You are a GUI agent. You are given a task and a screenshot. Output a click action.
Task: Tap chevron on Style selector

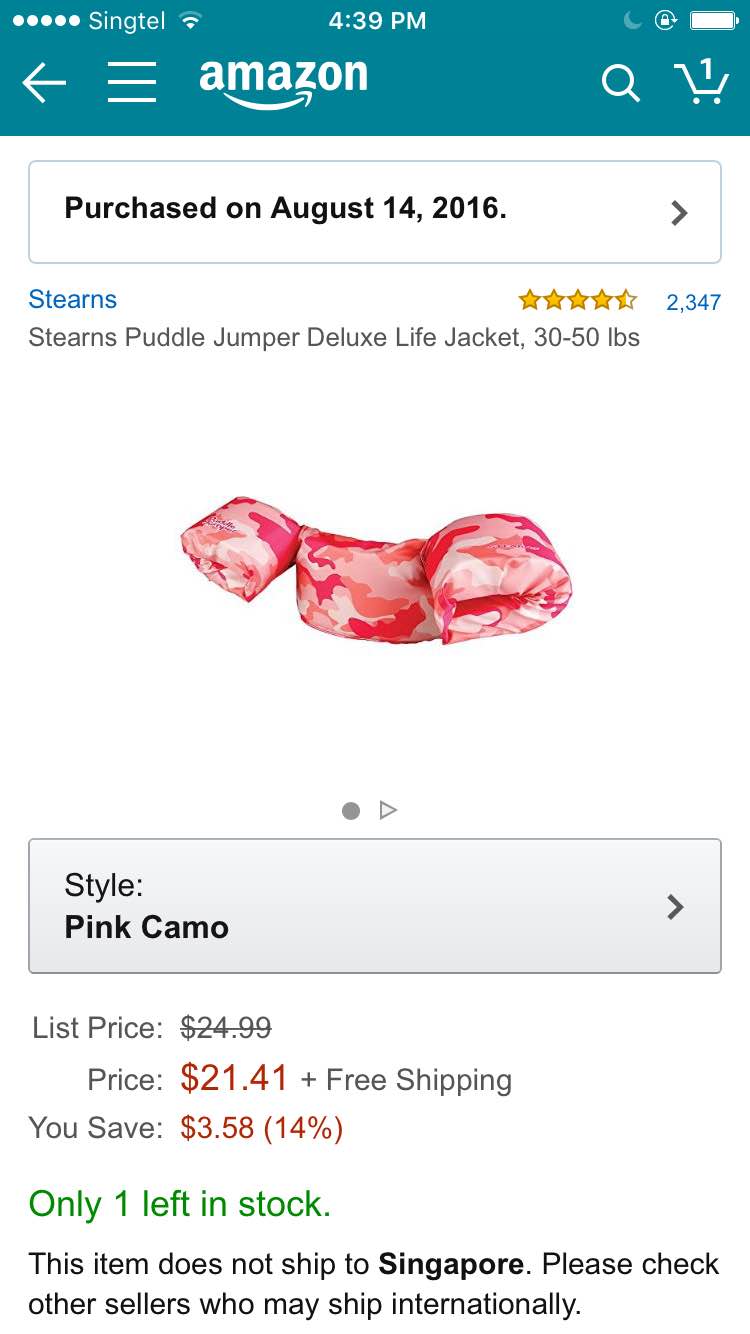pos(676,907)
